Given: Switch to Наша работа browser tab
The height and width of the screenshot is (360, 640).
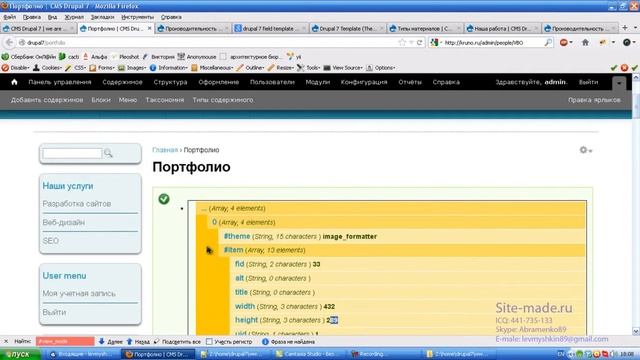Looking at the screenshot, I should click(502, 29).
